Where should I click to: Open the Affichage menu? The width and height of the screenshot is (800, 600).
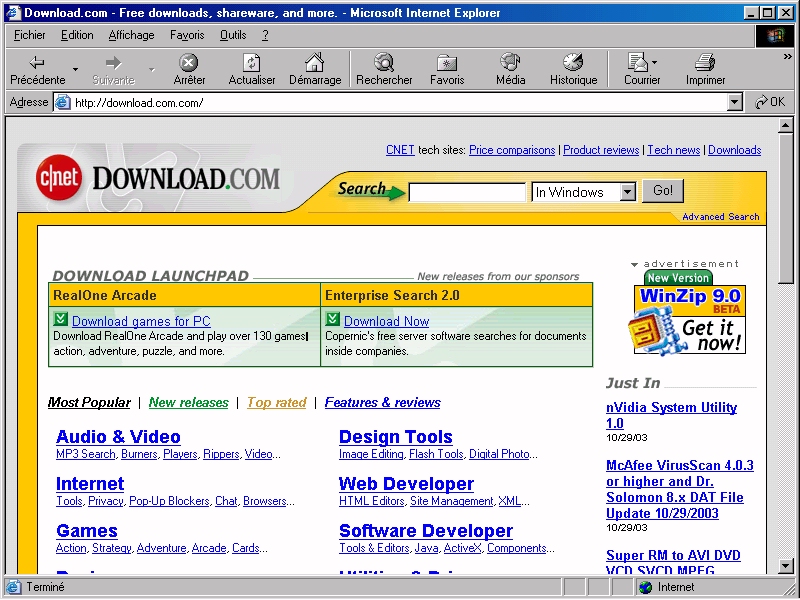(131, 35)
